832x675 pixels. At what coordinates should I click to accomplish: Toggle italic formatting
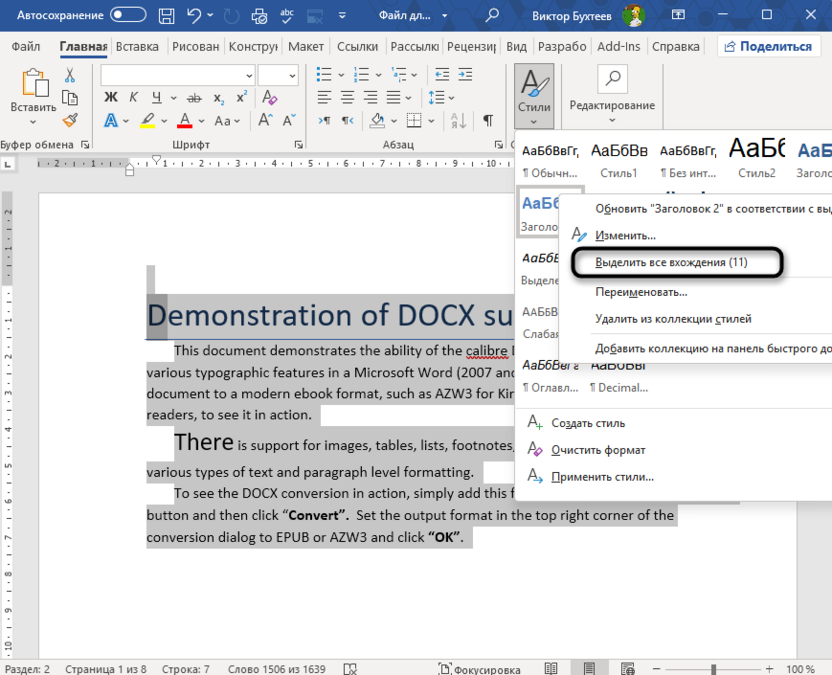(133, 97)
